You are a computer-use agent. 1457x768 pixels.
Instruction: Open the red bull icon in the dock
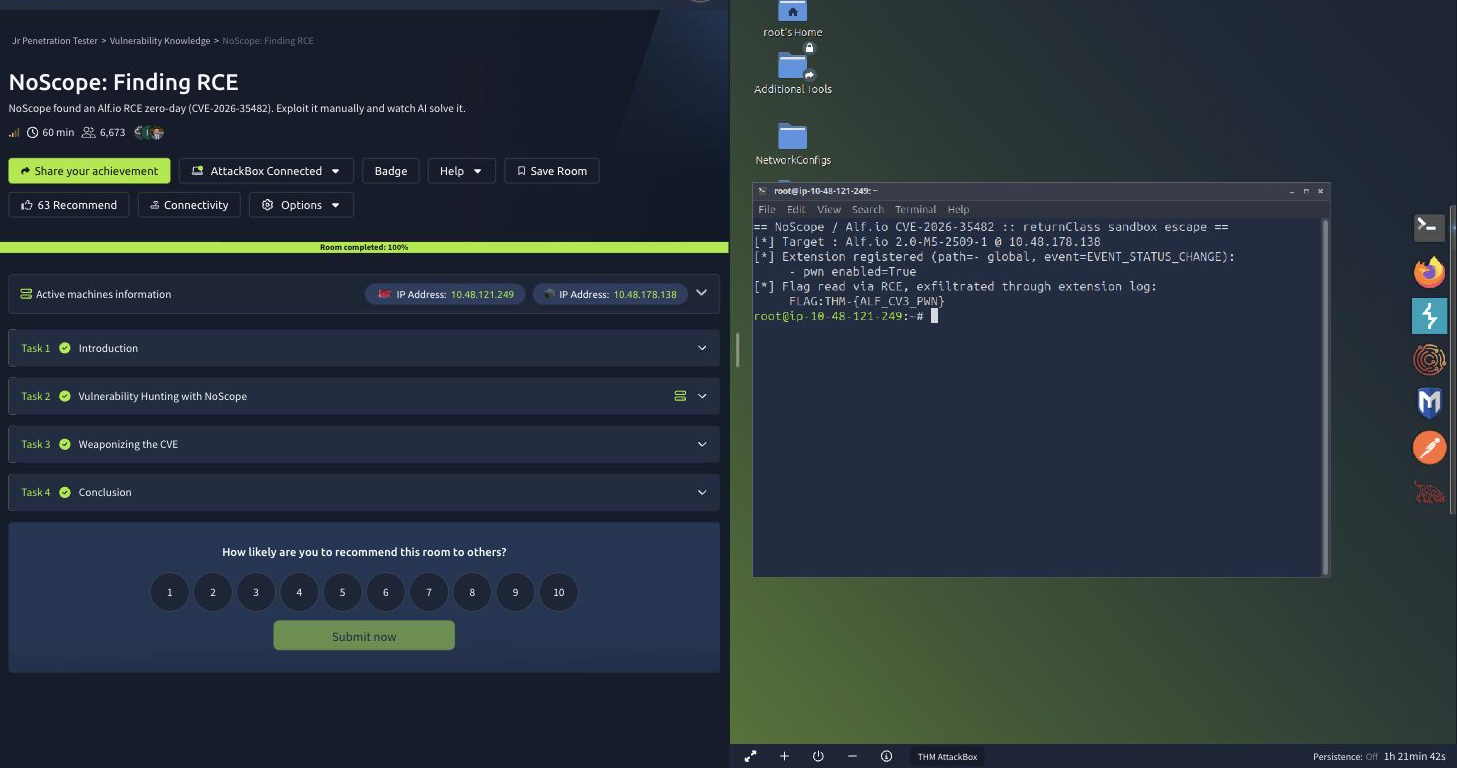pyautogui.click(x=1429, y=491)
